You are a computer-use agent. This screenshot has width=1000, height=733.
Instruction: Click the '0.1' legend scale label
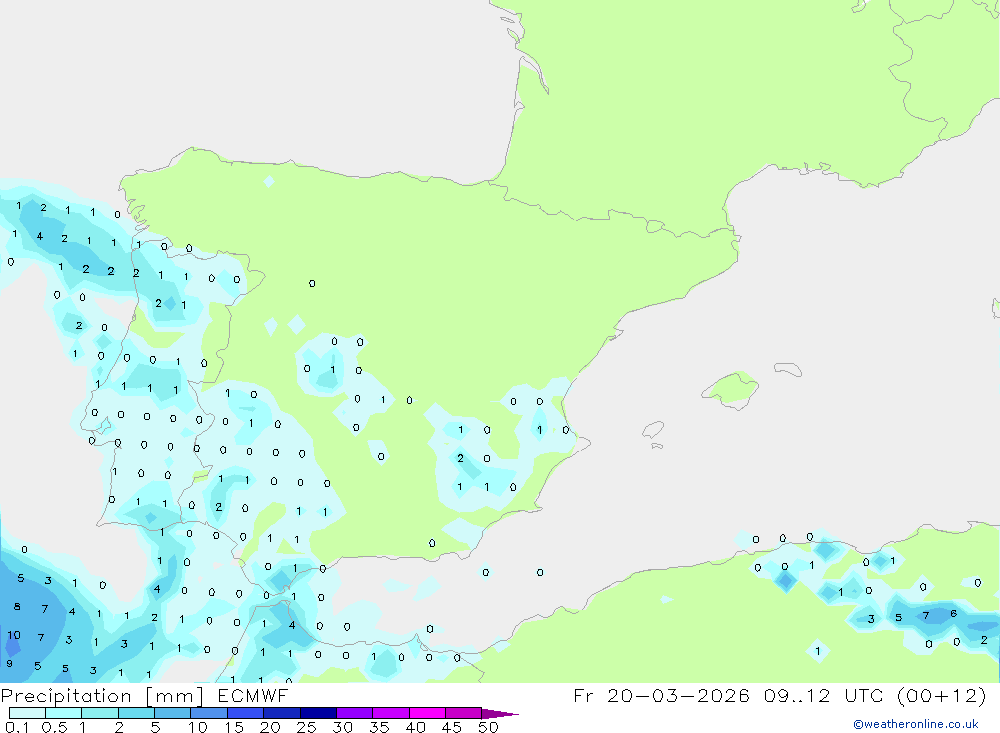17,727
